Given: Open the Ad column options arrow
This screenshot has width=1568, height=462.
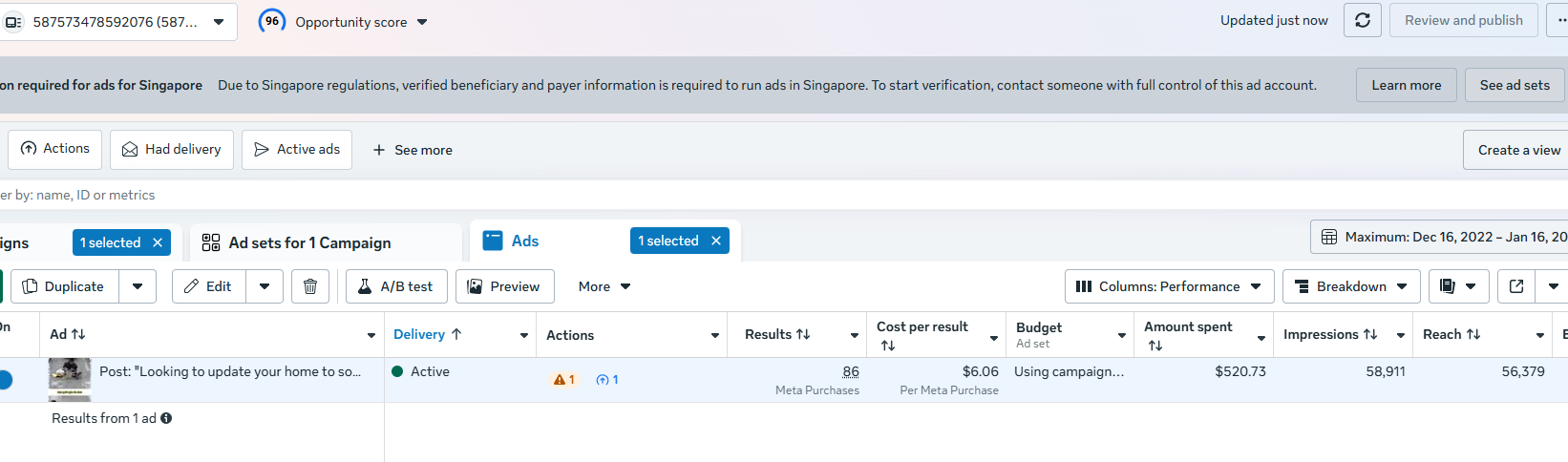Looking at the screenshot, I should click(371, 335).
